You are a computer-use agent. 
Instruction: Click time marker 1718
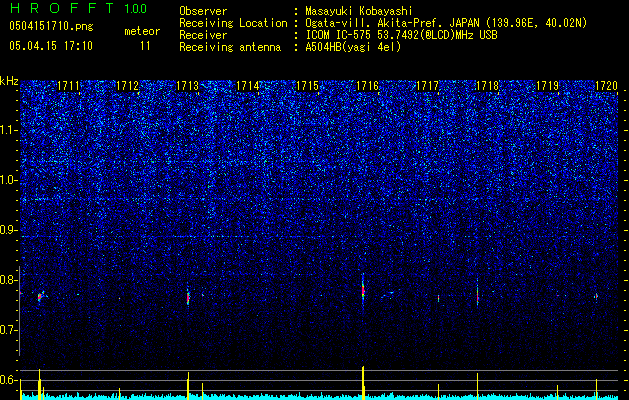click(x=487, y=86)
